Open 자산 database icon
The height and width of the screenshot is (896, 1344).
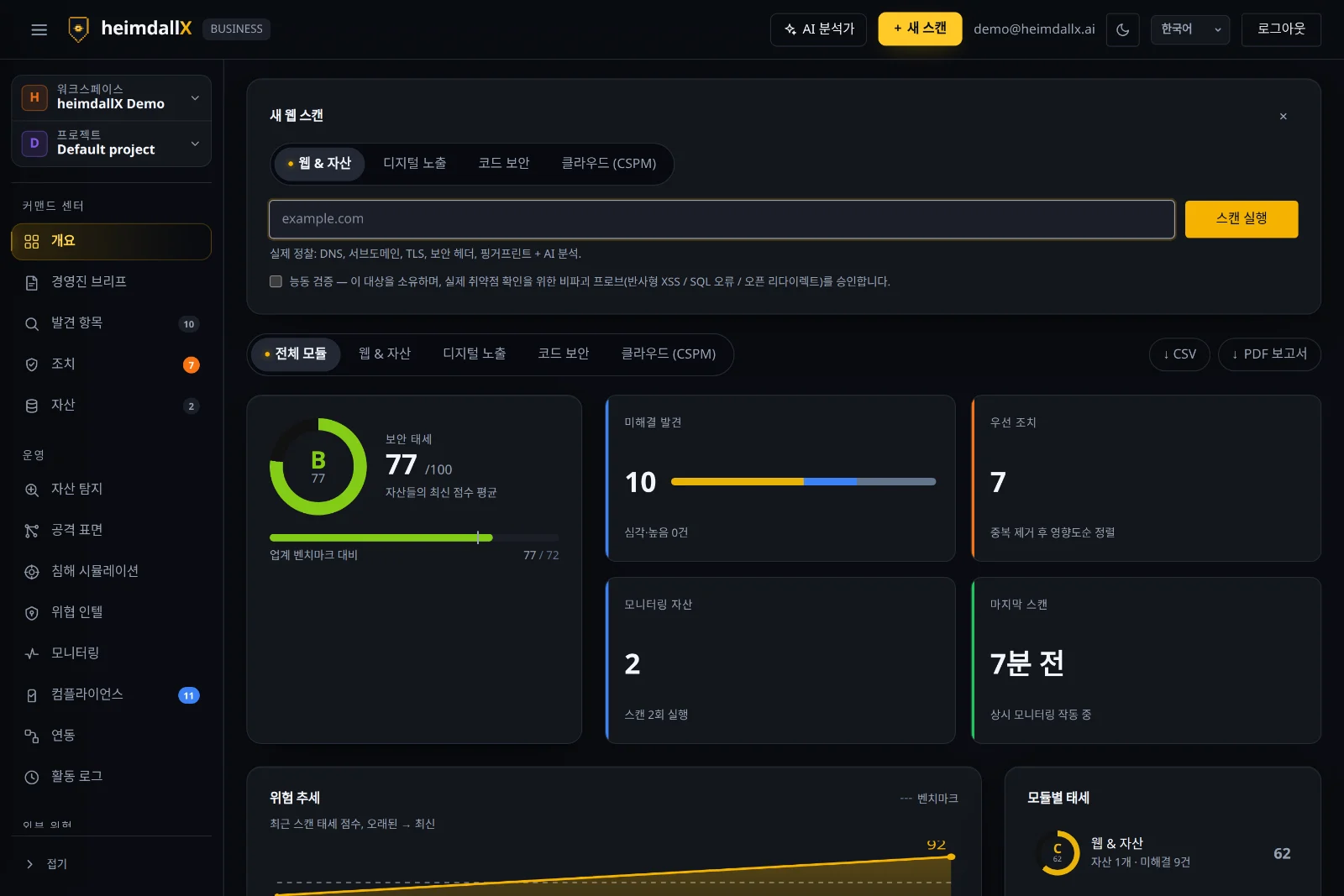coord(32,406)
